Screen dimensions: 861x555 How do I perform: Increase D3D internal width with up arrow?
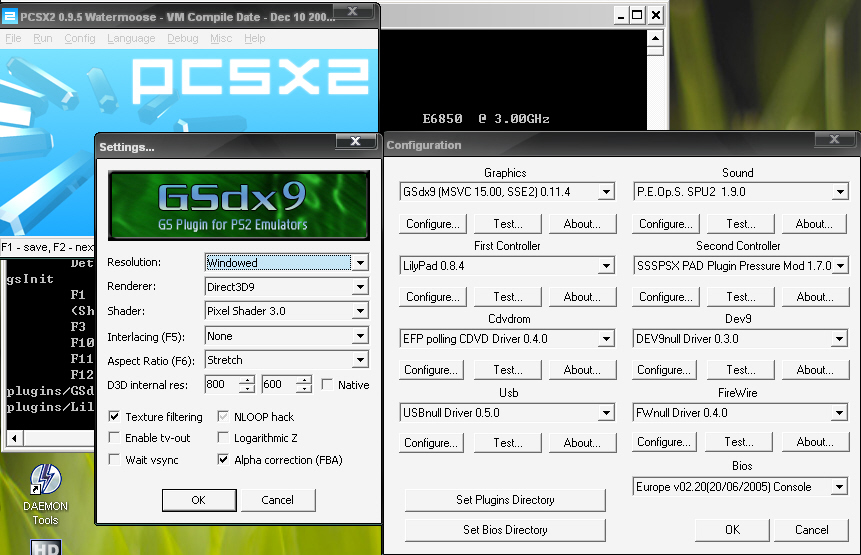[x=248, y=380]
